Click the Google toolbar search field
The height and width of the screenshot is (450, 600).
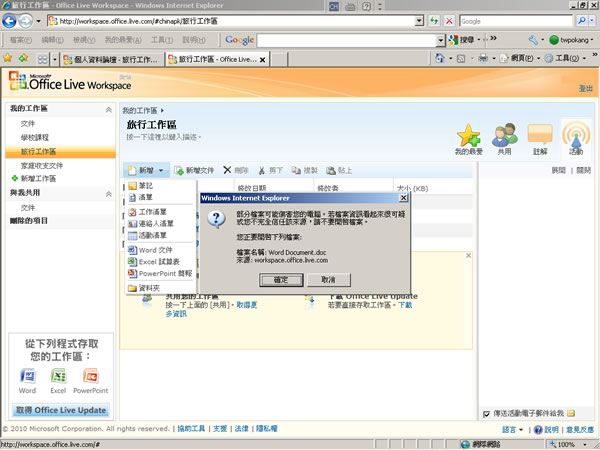[x=347, y=40]
